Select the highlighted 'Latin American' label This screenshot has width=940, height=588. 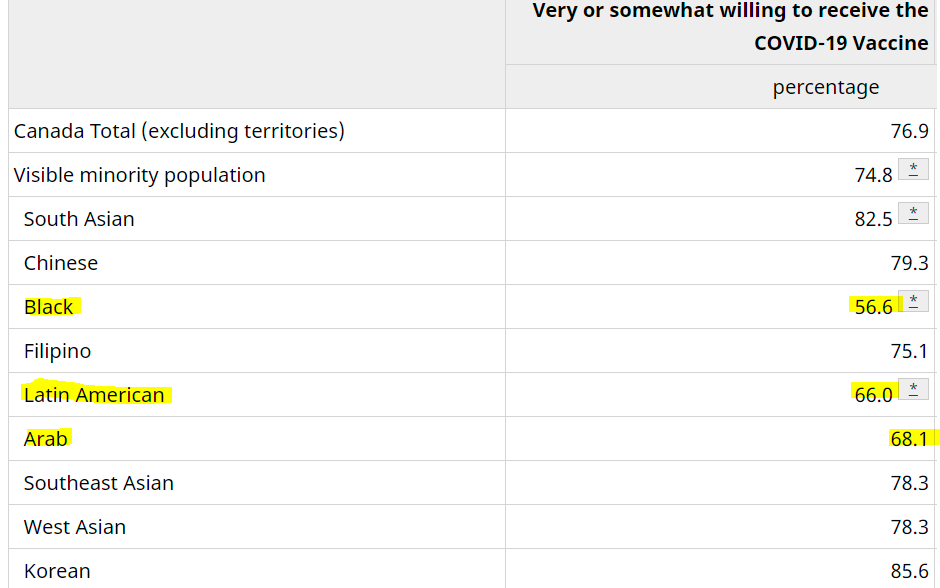(94, 395)
